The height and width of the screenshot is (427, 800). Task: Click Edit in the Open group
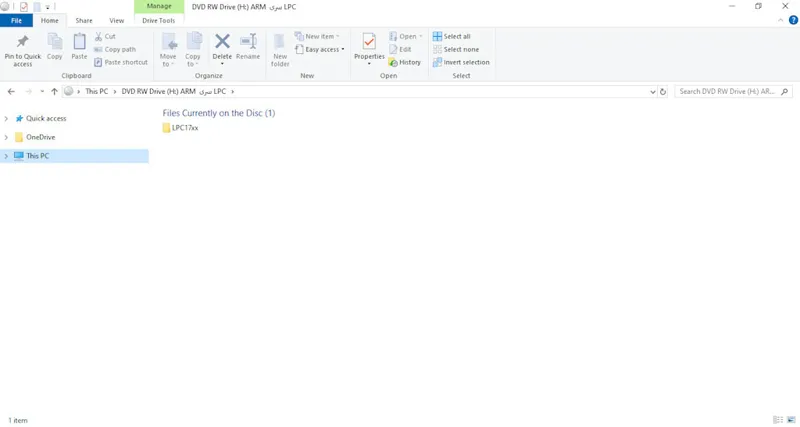400,49
